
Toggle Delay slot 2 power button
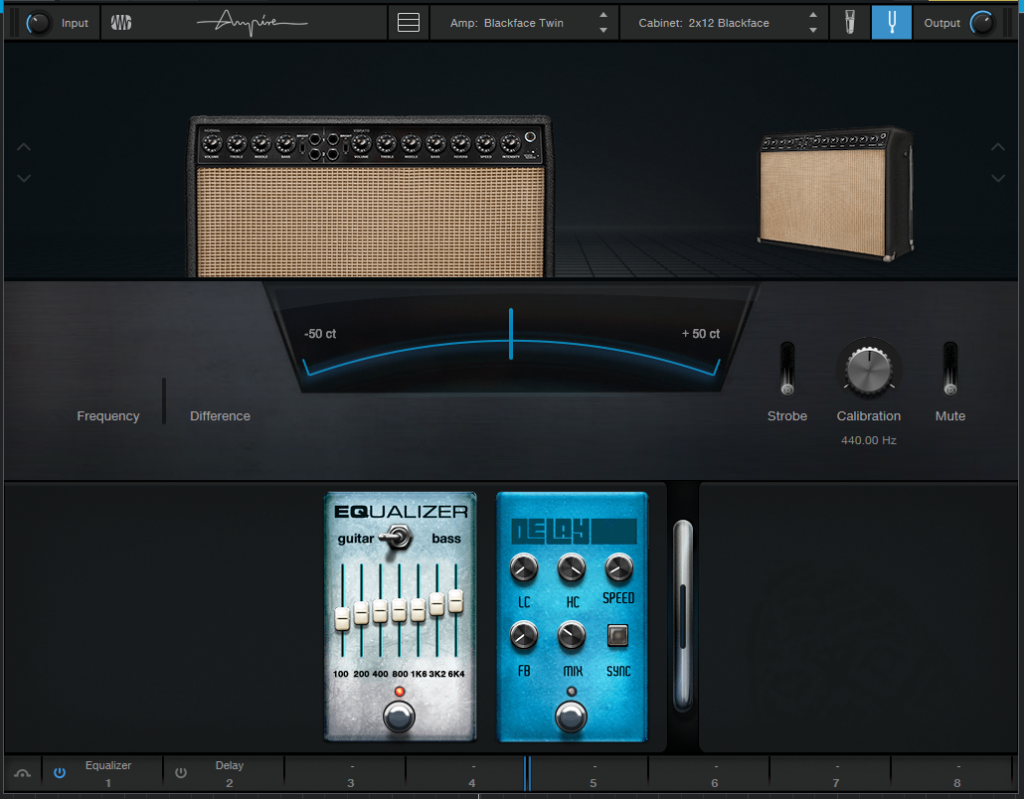pyautogui.click(x=181, y=773)
